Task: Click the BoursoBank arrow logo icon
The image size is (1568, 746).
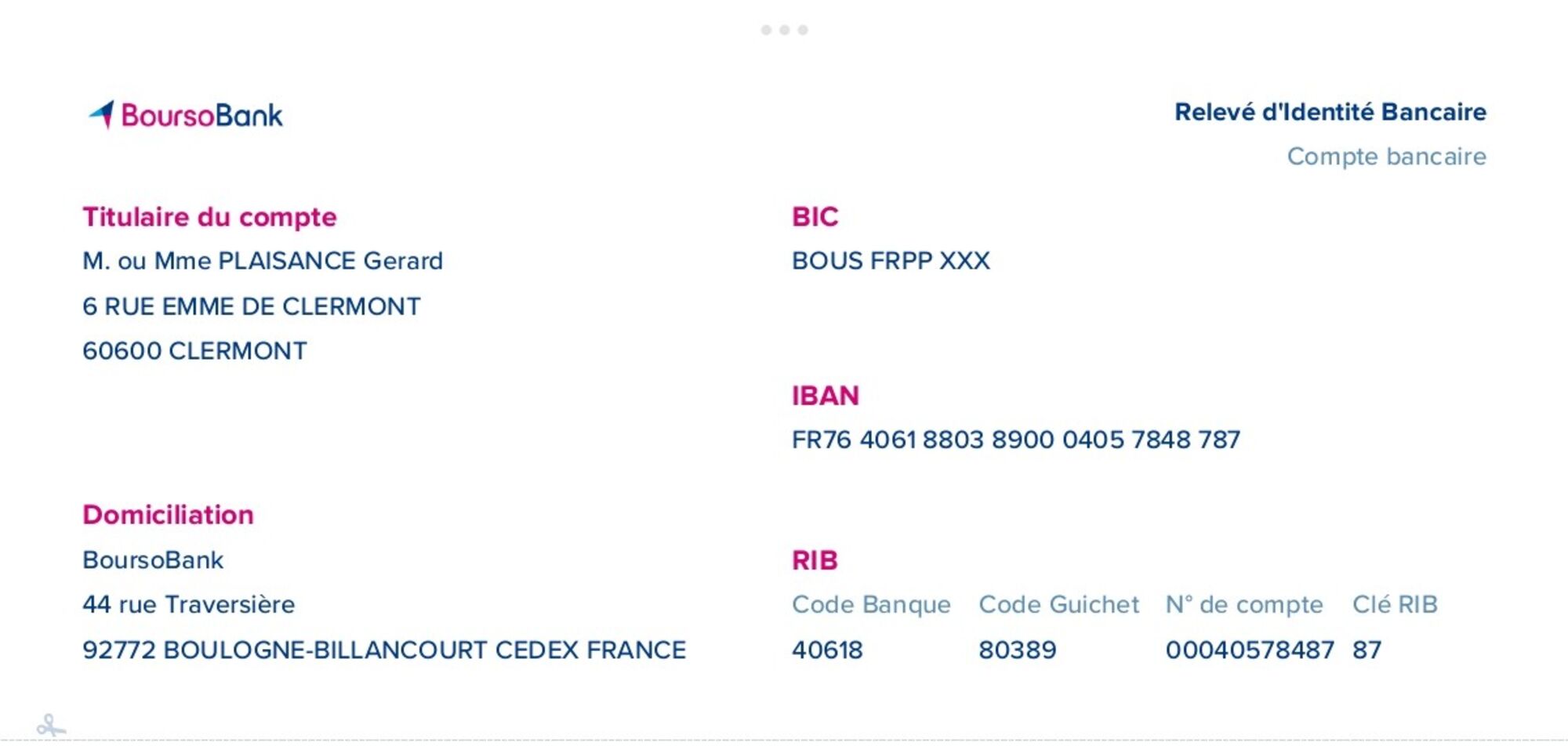Action: (x=102, y=114)
